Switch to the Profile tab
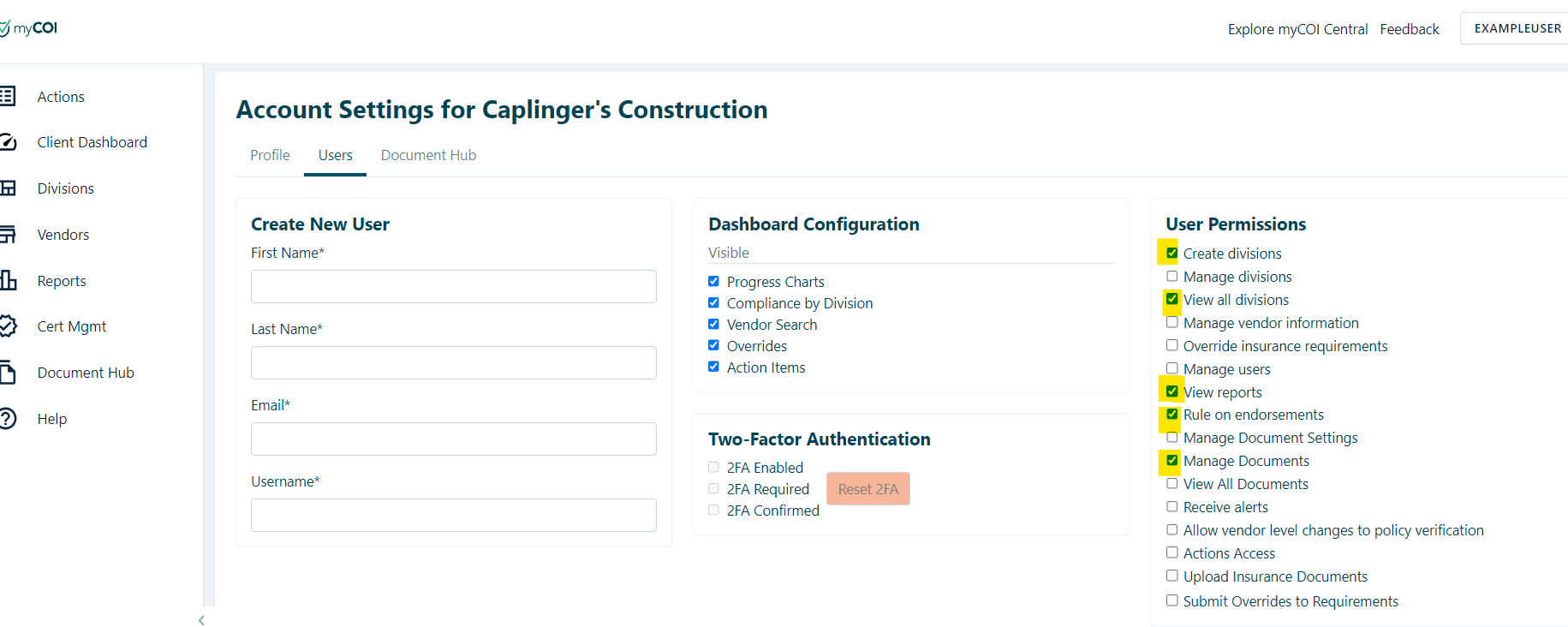1568x627 pixels. coord(270,155)
